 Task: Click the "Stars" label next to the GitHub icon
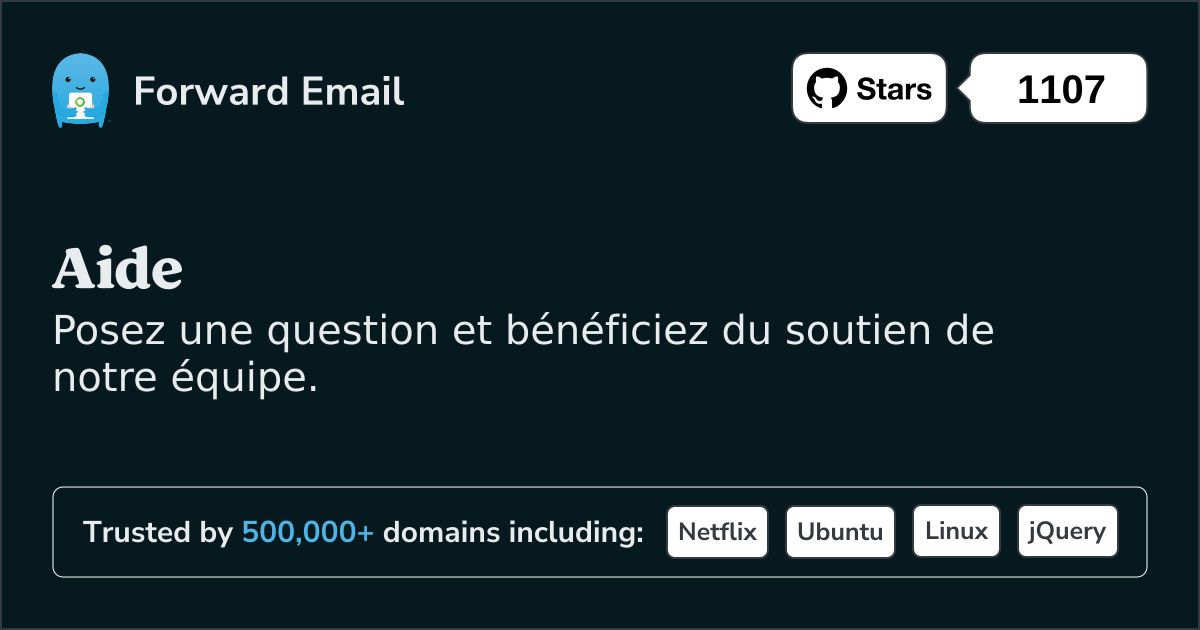point(894,89)
